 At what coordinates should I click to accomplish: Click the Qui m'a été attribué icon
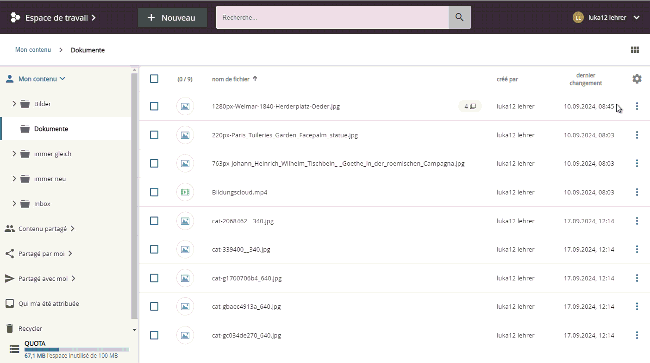(x=10, y=303)
